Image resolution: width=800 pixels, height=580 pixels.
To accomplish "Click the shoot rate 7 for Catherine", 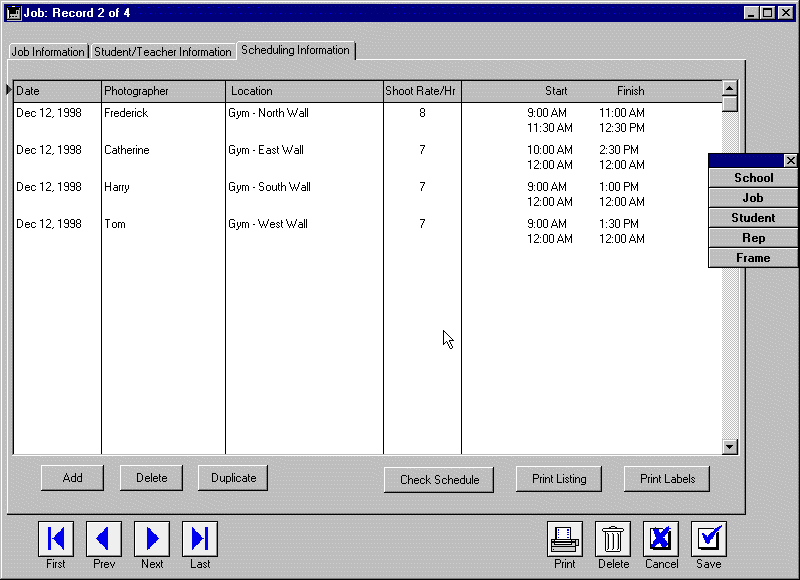I will coord(422,150).
